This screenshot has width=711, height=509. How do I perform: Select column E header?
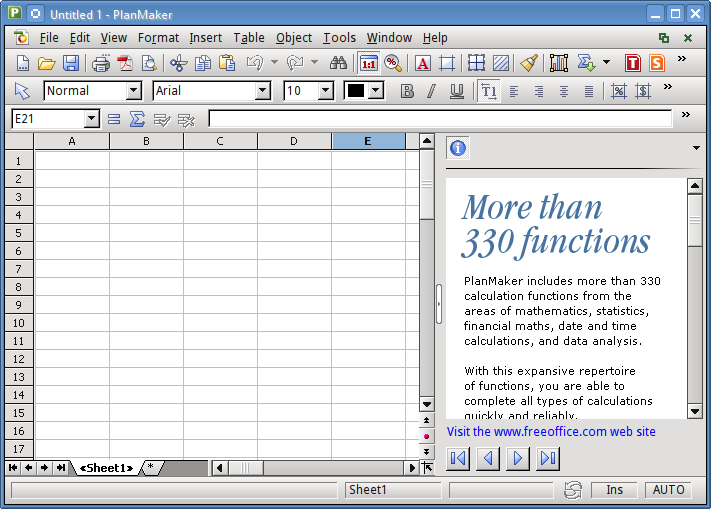(x=368, y=141)
